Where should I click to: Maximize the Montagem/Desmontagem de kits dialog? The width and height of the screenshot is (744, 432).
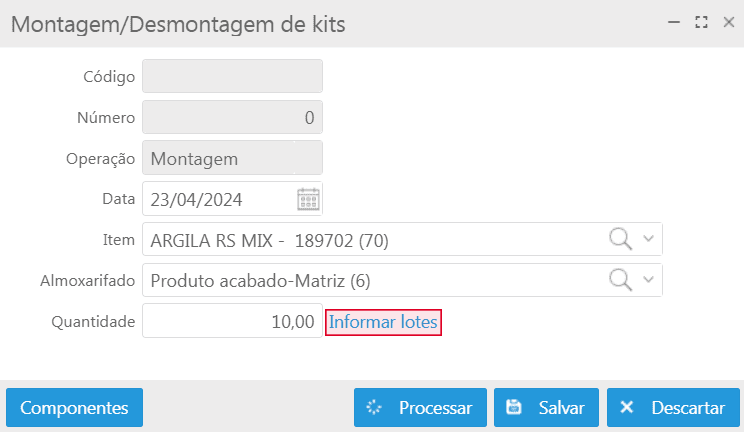pyautogui.click(x=701, y=22)
